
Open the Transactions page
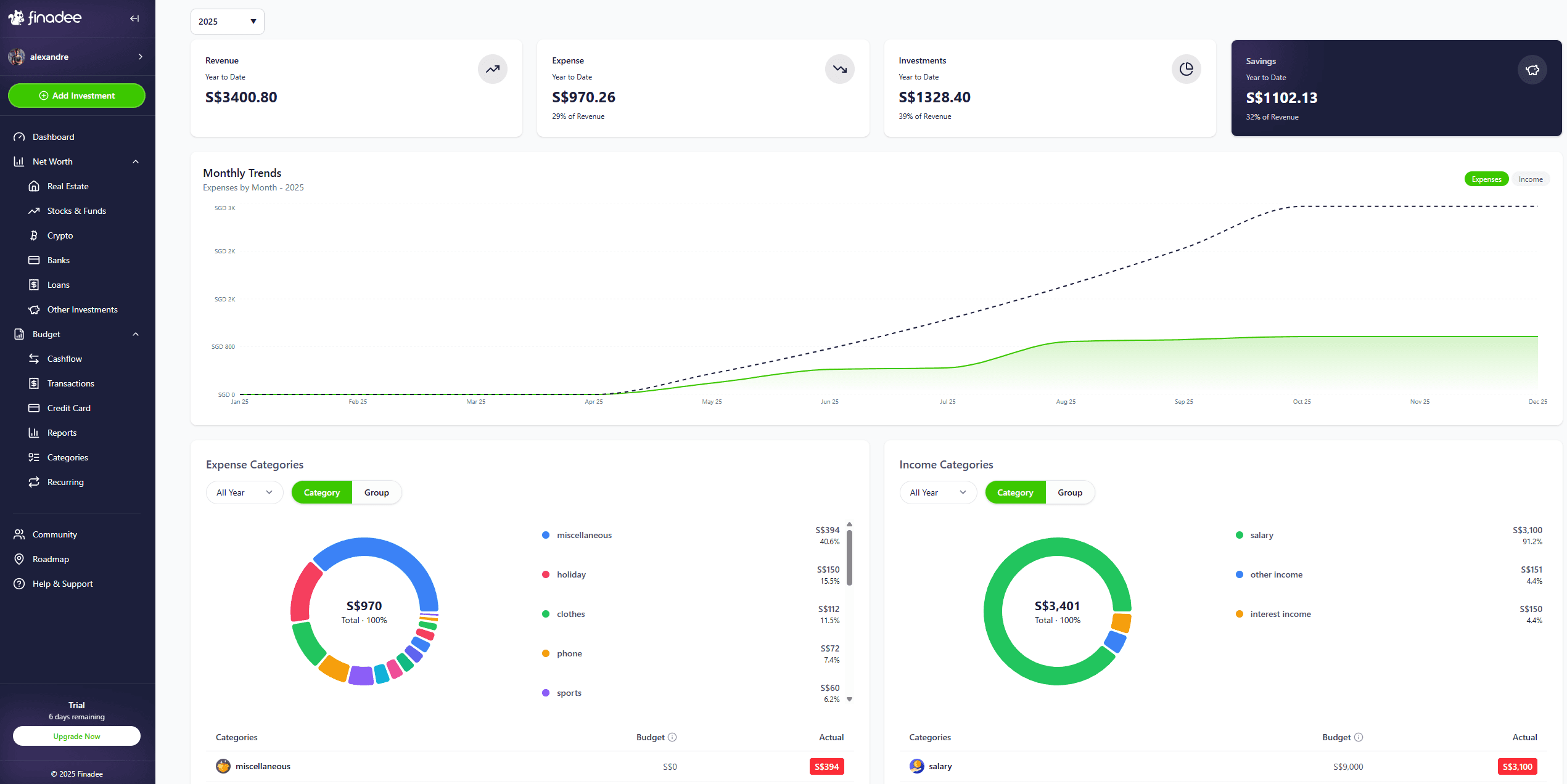(70, 383)
